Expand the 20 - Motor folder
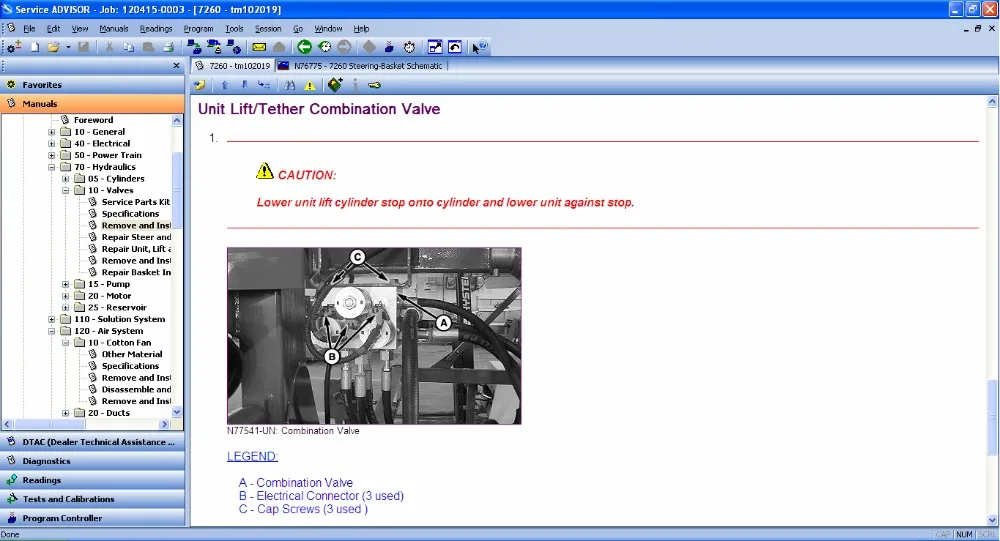This screenshot has width=1000, height=541. click(x=66, y=296)
